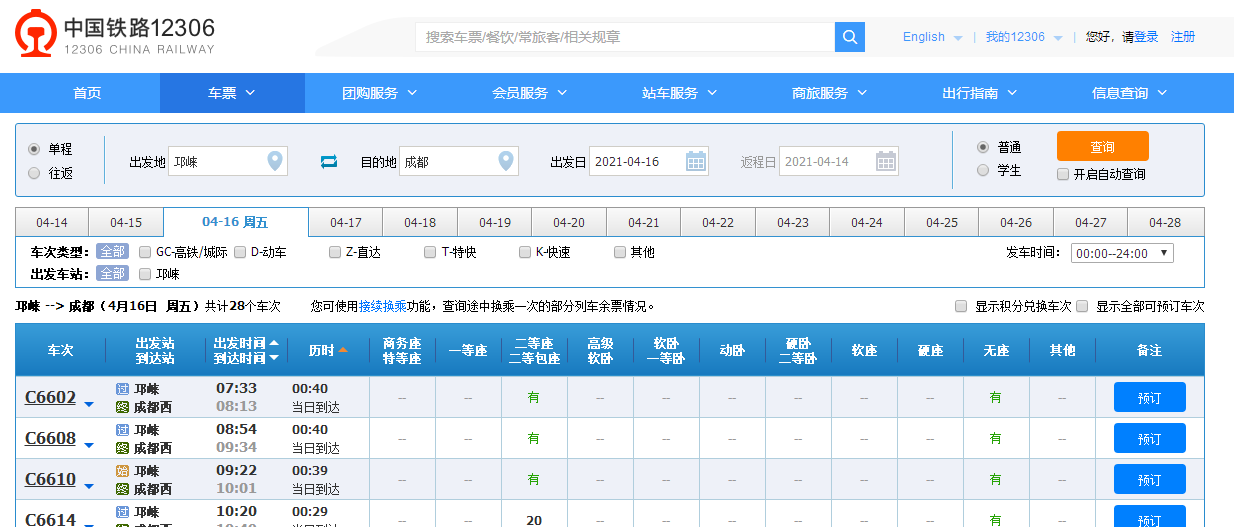Click the location pin in destination field
Viewport: 1234px width, 527px height.
tap(506, 161)
